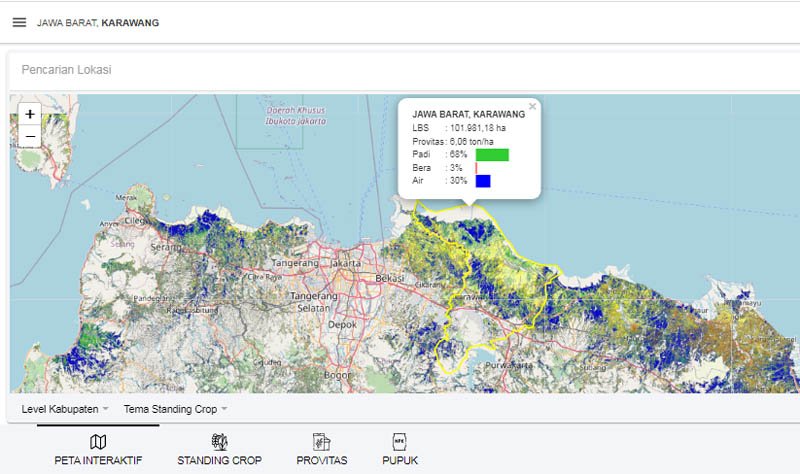Click the Provitas icon
Image resolution: width=800 pixels, height=474 pixels.
coord(321,442)
